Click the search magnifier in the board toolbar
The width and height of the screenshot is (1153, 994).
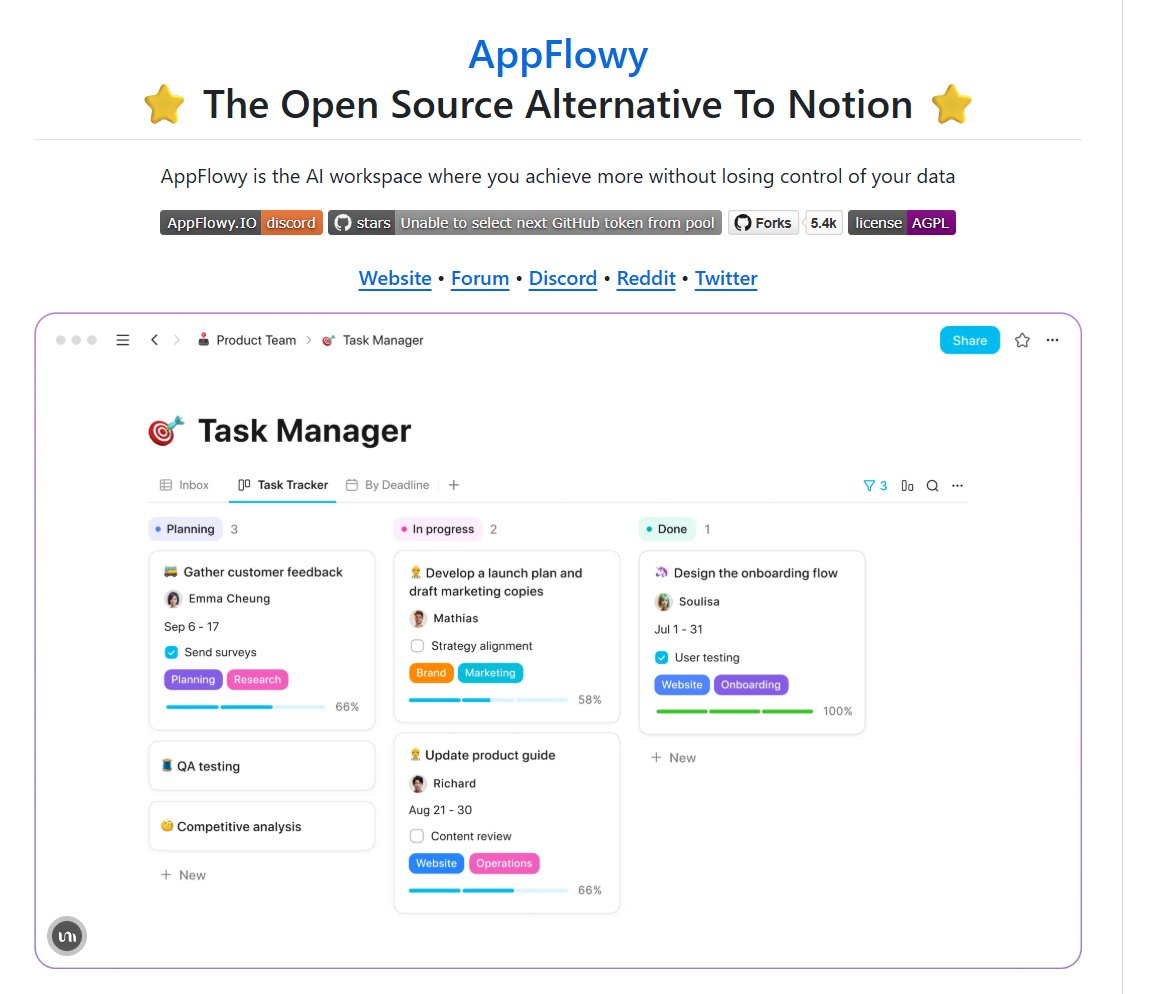(932, 485)
